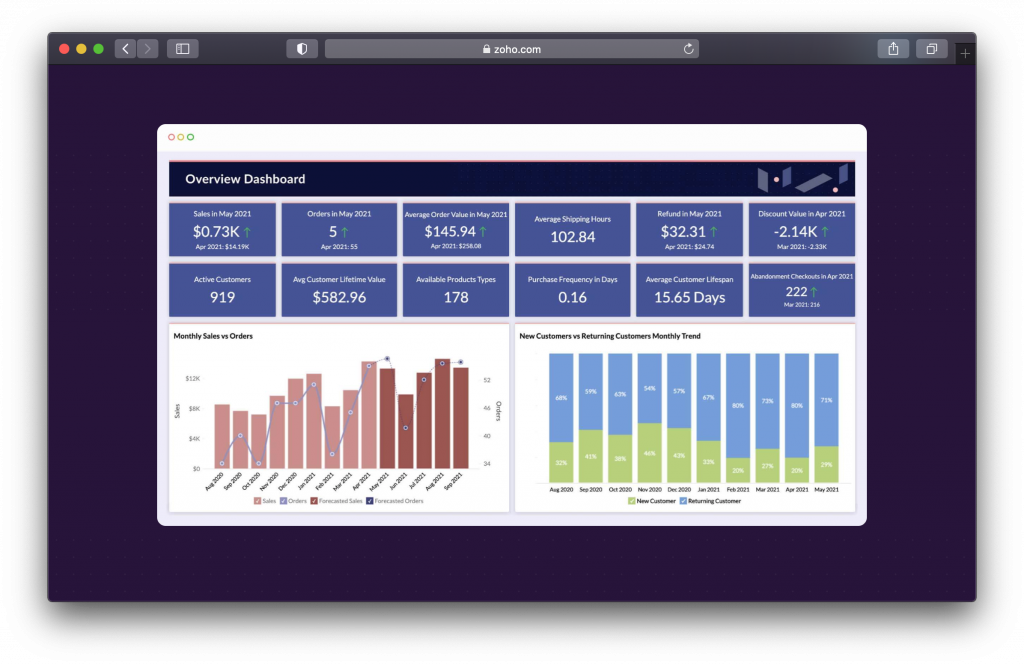Click the Purchase Frequency in Days card

point(573,290)
